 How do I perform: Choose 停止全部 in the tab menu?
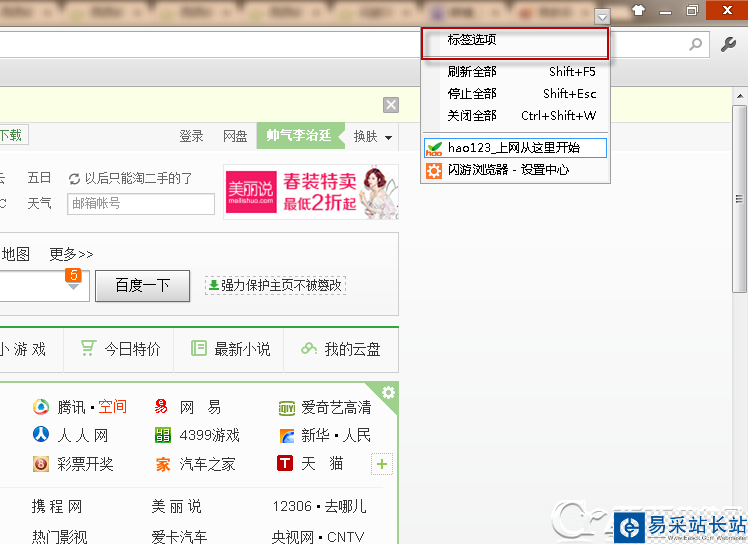coord(515,94)
